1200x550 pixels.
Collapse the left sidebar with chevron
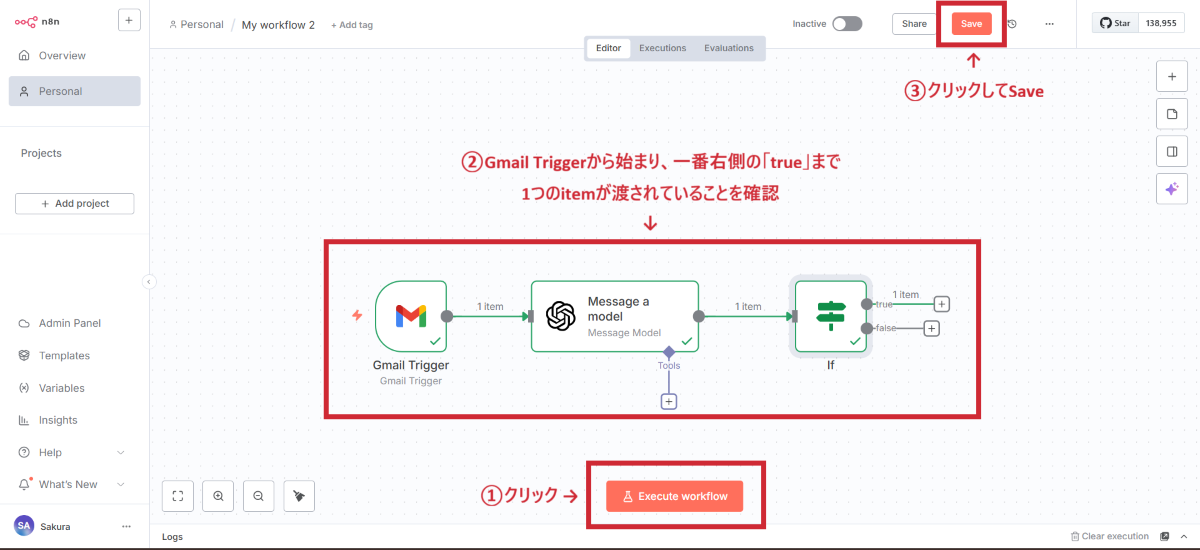(x=149, y=282)
